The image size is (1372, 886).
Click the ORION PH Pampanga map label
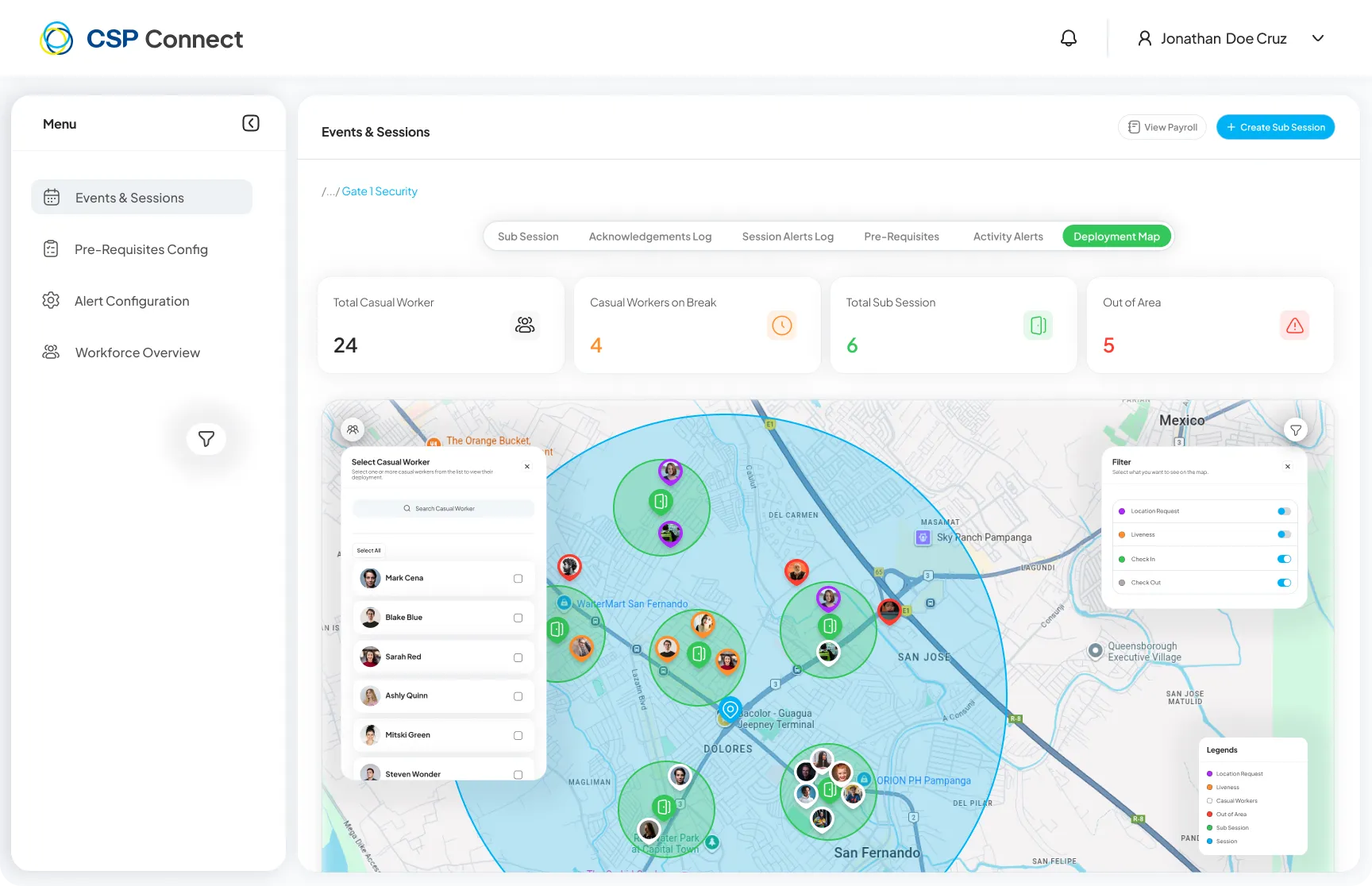click(923, 780)
